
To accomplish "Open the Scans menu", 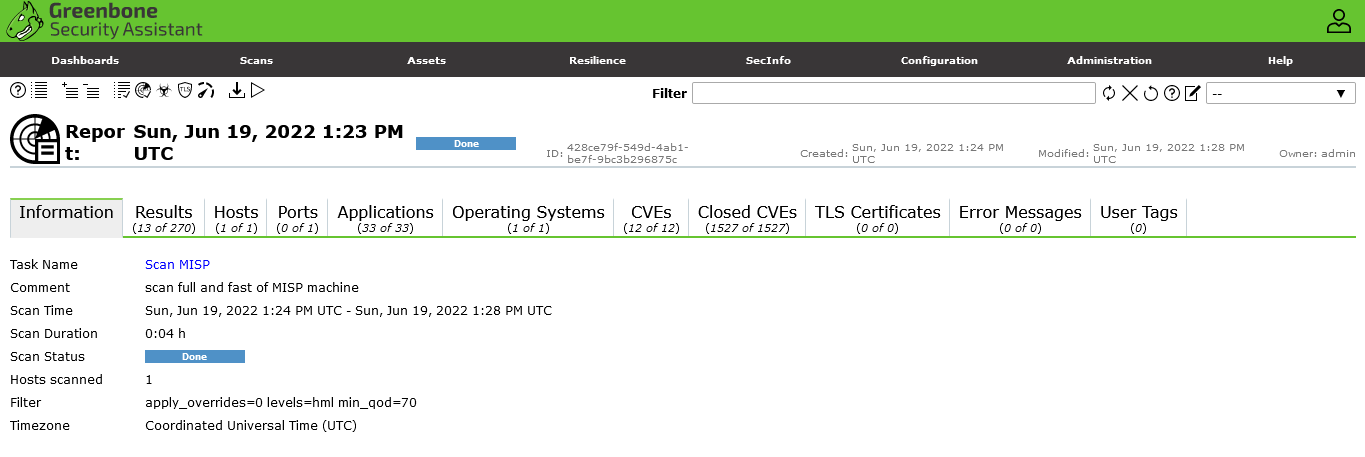I will coord(256,60).
